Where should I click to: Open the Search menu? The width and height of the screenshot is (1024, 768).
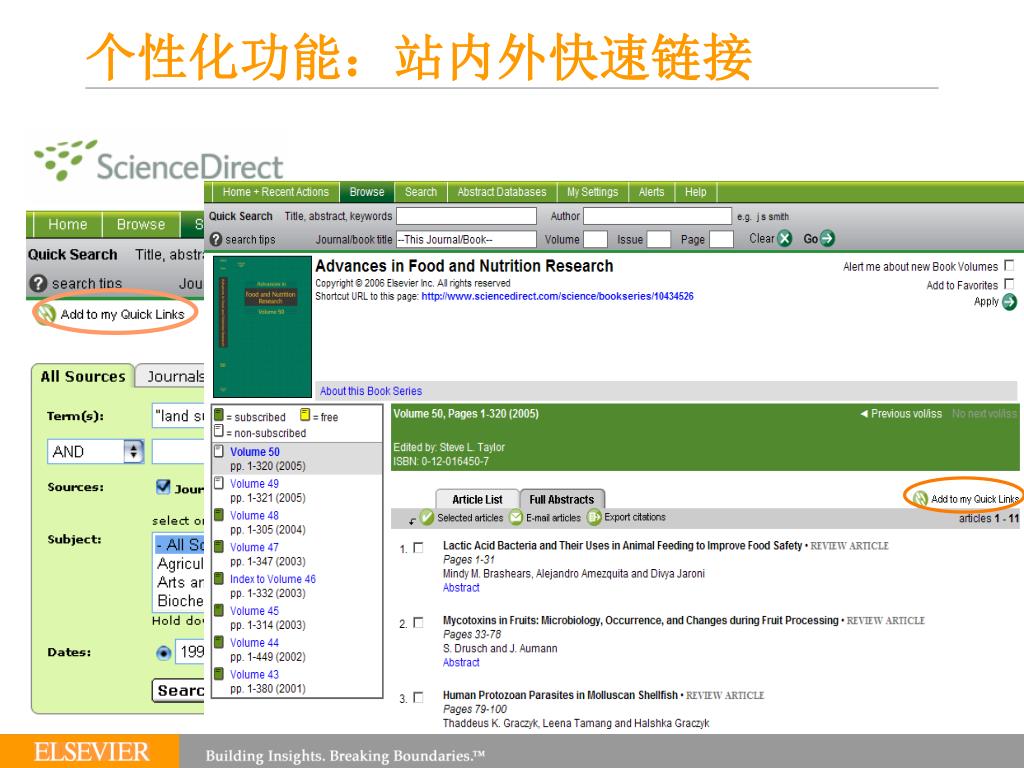pos(421,192)
